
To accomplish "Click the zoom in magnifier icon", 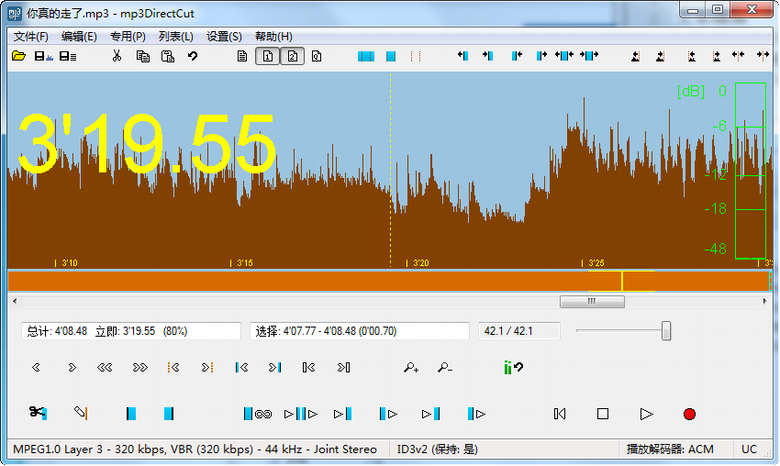I will coord(411,368).
